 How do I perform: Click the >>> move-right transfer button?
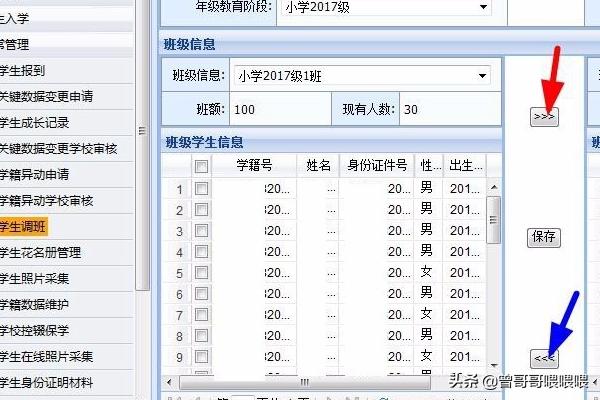(544, 116)
